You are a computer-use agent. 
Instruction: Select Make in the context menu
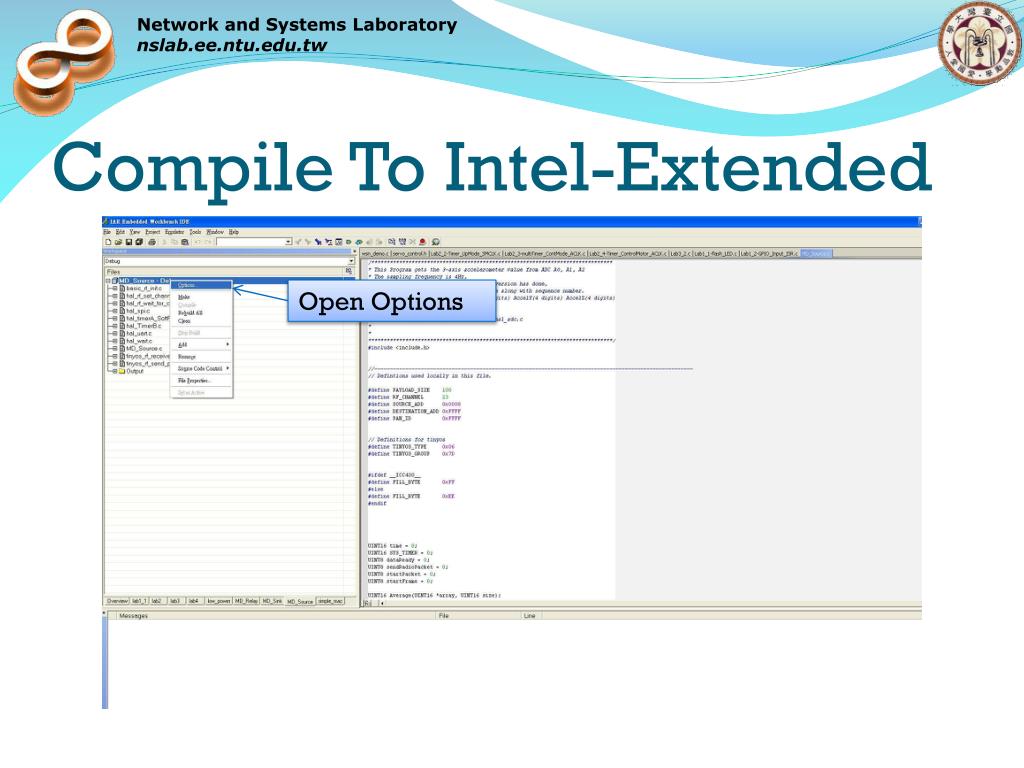(x=201, y=297)
